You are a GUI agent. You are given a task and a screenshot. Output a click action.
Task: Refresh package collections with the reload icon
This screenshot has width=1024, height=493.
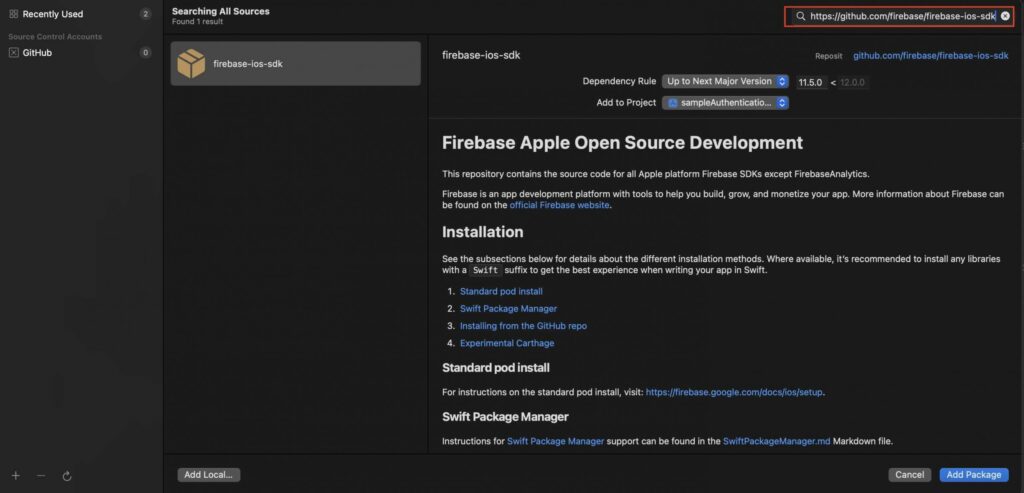click(67, 476)
